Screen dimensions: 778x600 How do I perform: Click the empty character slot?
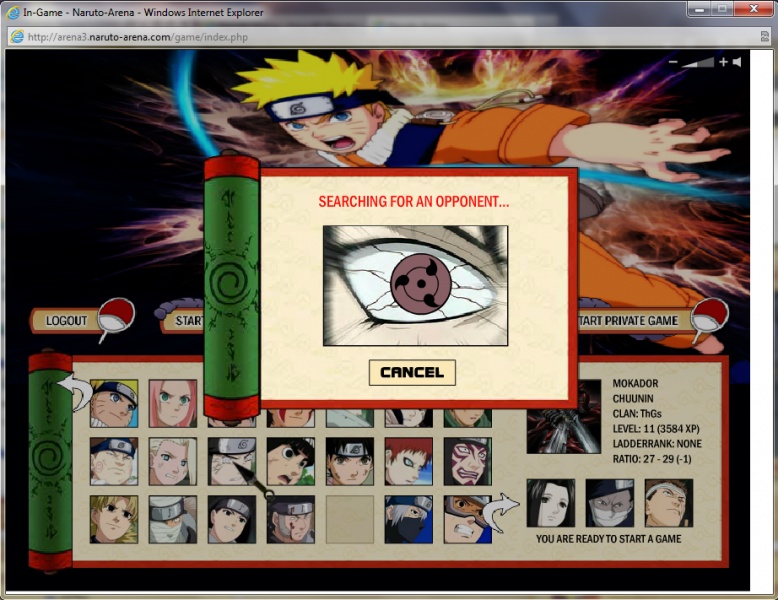[349, 519]
